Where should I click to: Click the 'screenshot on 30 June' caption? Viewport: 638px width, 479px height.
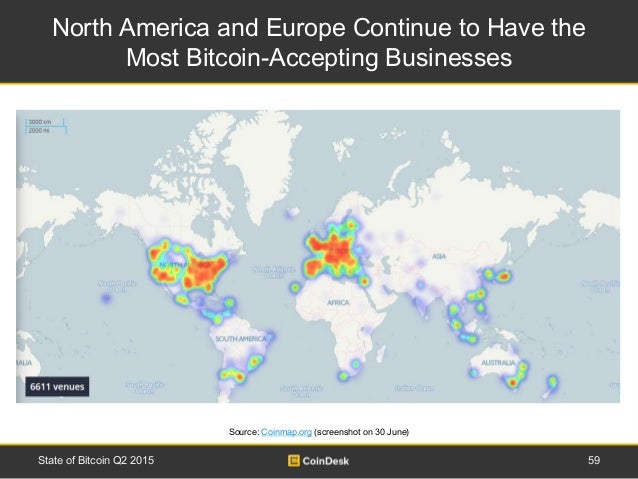361,432
